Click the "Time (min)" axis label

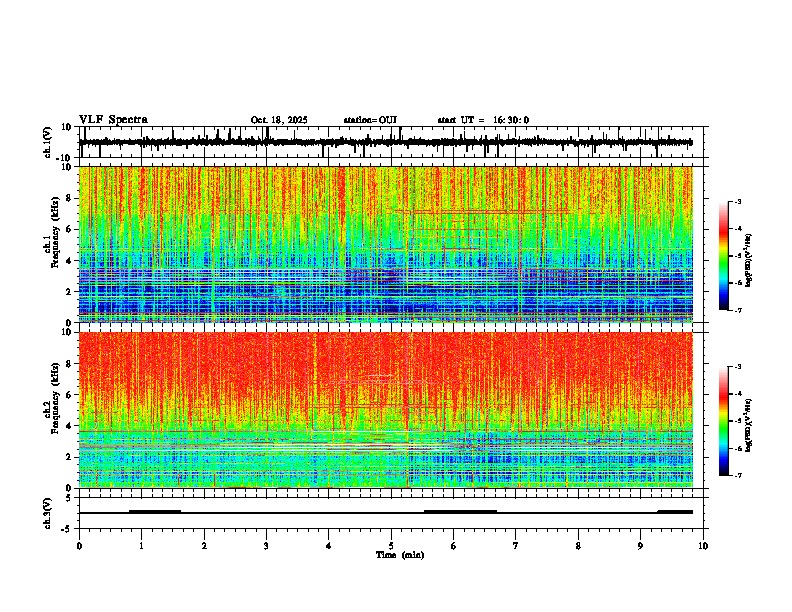pos(400,555)
